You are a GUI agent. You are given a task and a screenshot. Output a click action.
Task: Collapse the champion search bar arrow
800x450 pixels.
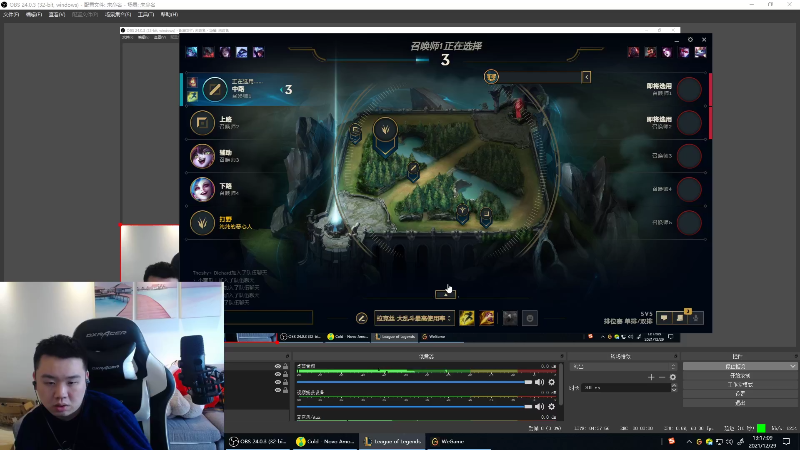586,77
